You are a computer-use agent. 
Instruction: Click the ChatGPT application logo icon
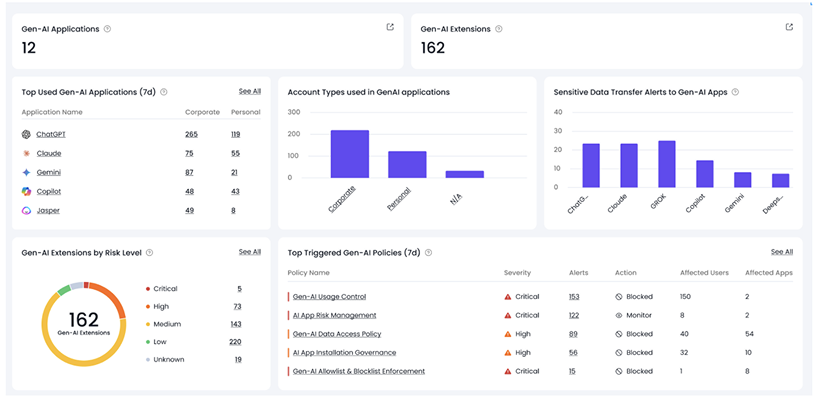click(26, 134)
